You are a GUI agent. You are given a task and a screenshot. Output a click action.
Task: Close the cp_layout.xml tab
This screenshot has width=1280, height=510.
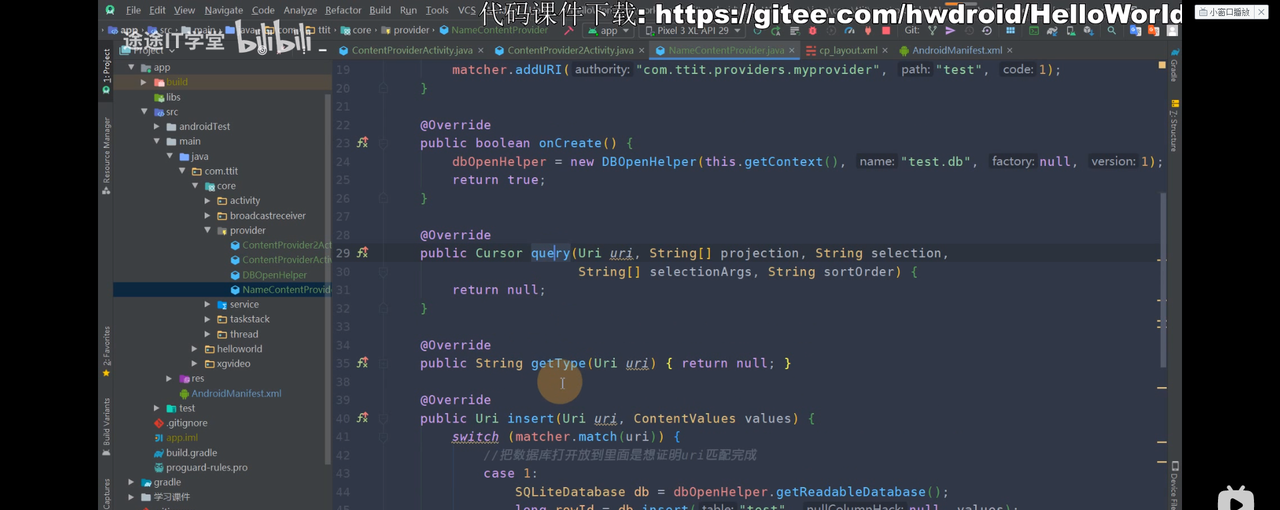coord(886,50)
